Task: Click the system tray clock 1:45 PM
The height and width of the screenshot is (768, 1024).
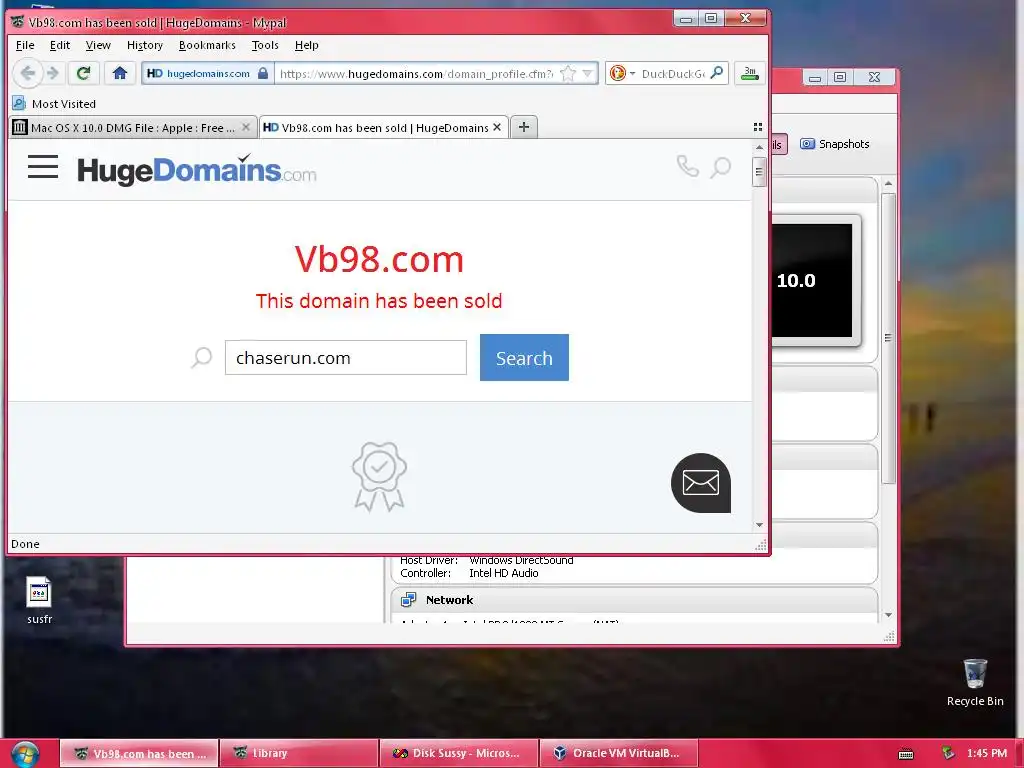Action: [987, 753]
